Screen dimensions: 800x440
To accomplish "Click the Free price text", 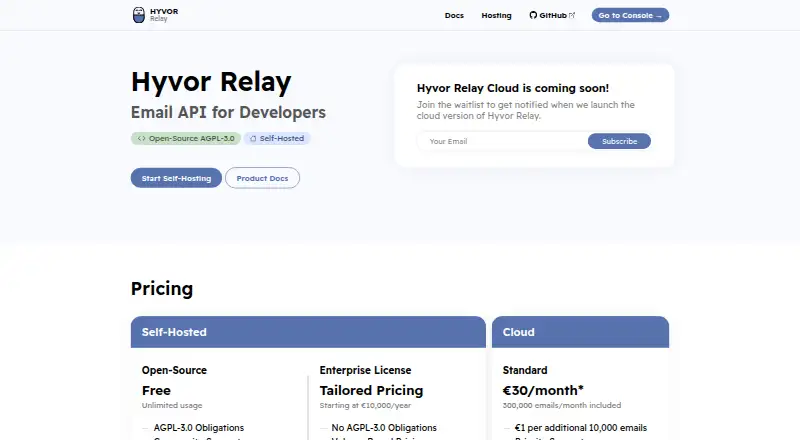I will tap(156, 390).
